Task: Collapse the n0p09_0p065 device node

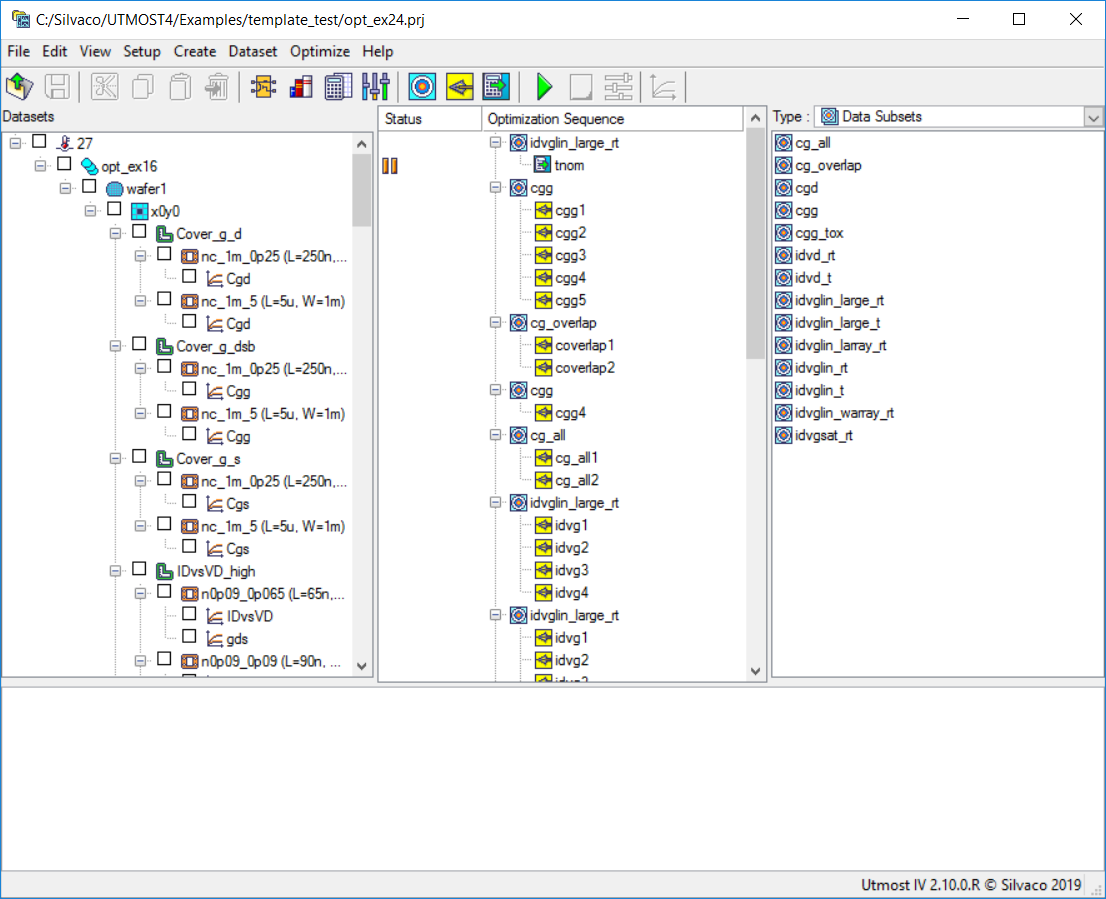Action: (140, 594)
